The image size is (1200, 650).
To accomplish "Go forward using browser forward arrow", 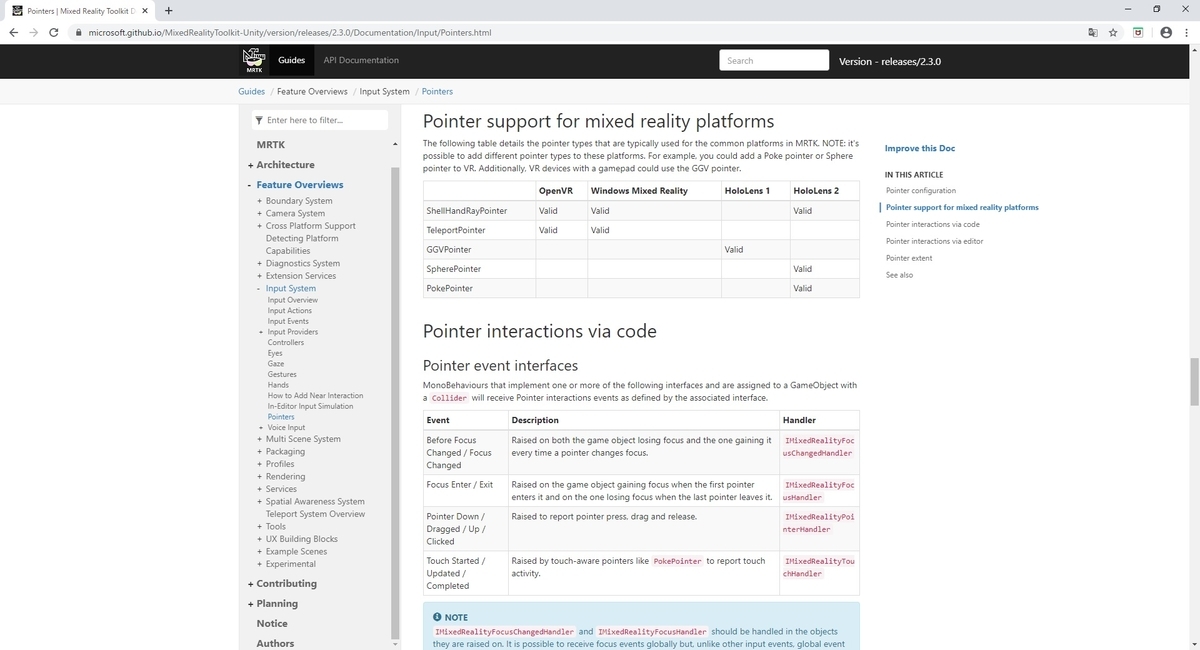I will tap(32, 32).
